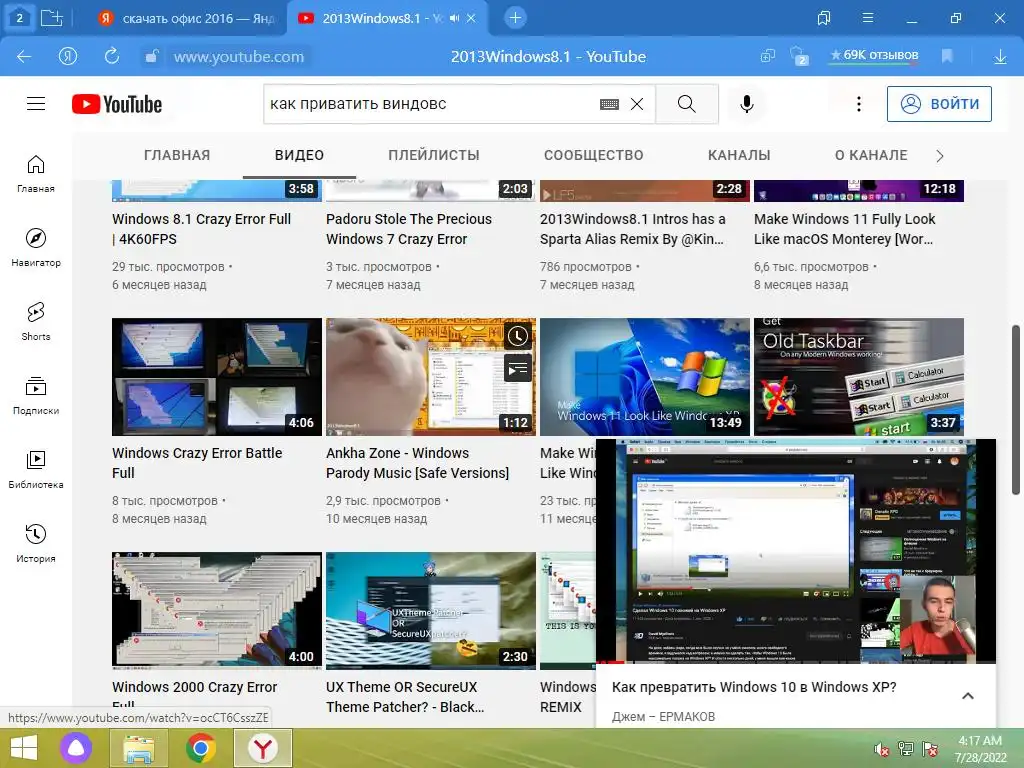The width and height of the screenshot is (1024, 768).
Task: Open YouTube settings three-dot menu
Action: pos(859,104)
